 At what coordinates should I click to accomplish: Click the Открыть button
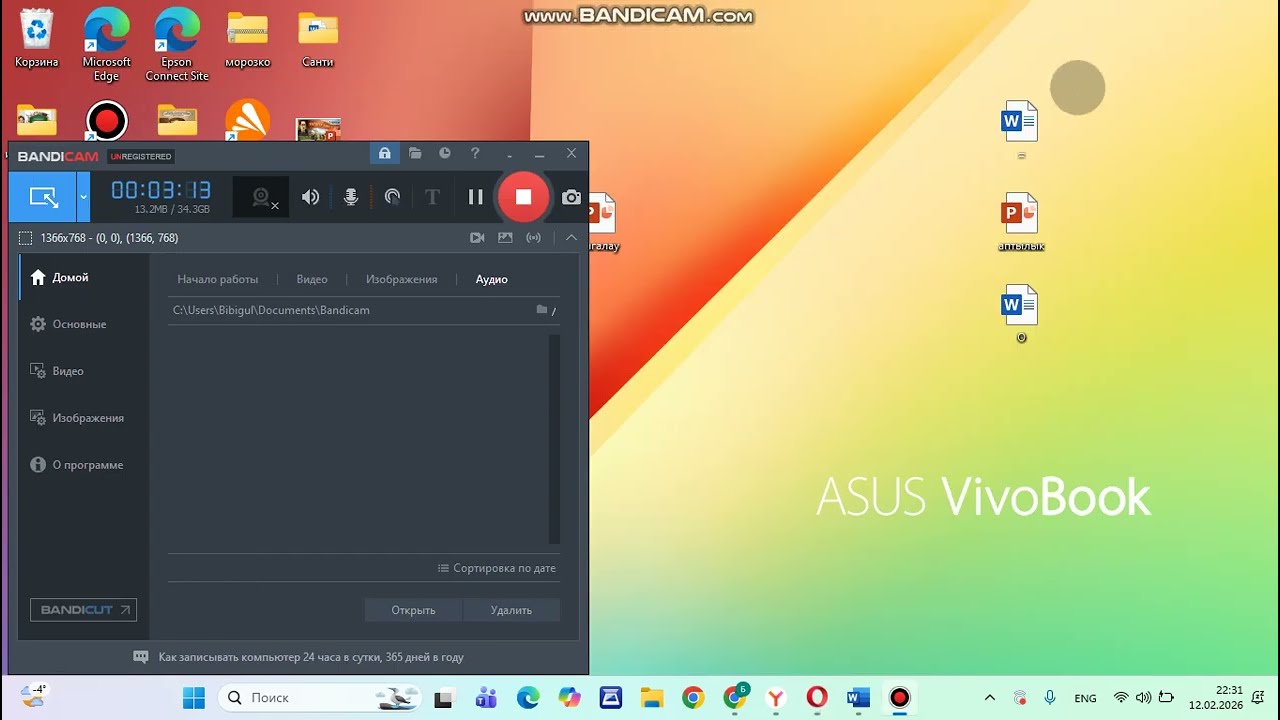click(413, 610)
